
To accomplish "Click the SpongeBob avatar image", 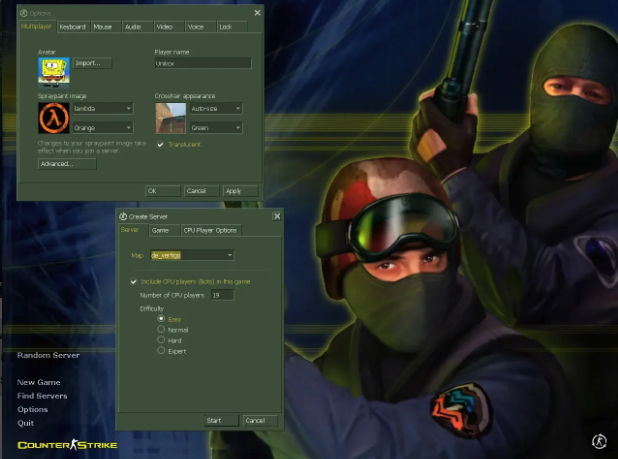I will point(54,69).
